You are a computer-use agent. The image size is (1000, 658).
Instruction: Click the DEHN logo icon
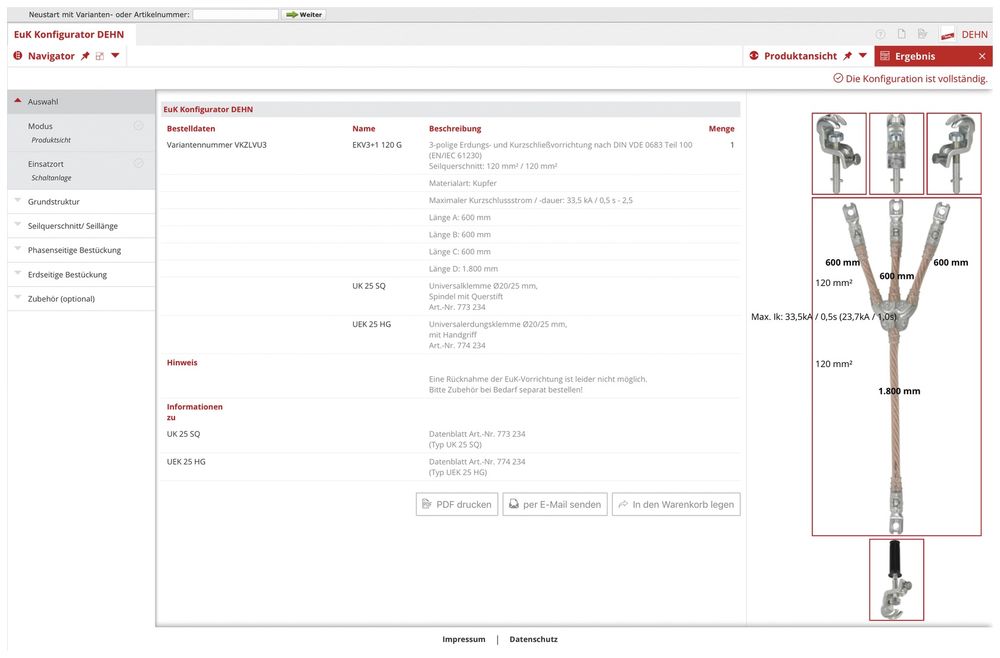(x=946, y=34)
